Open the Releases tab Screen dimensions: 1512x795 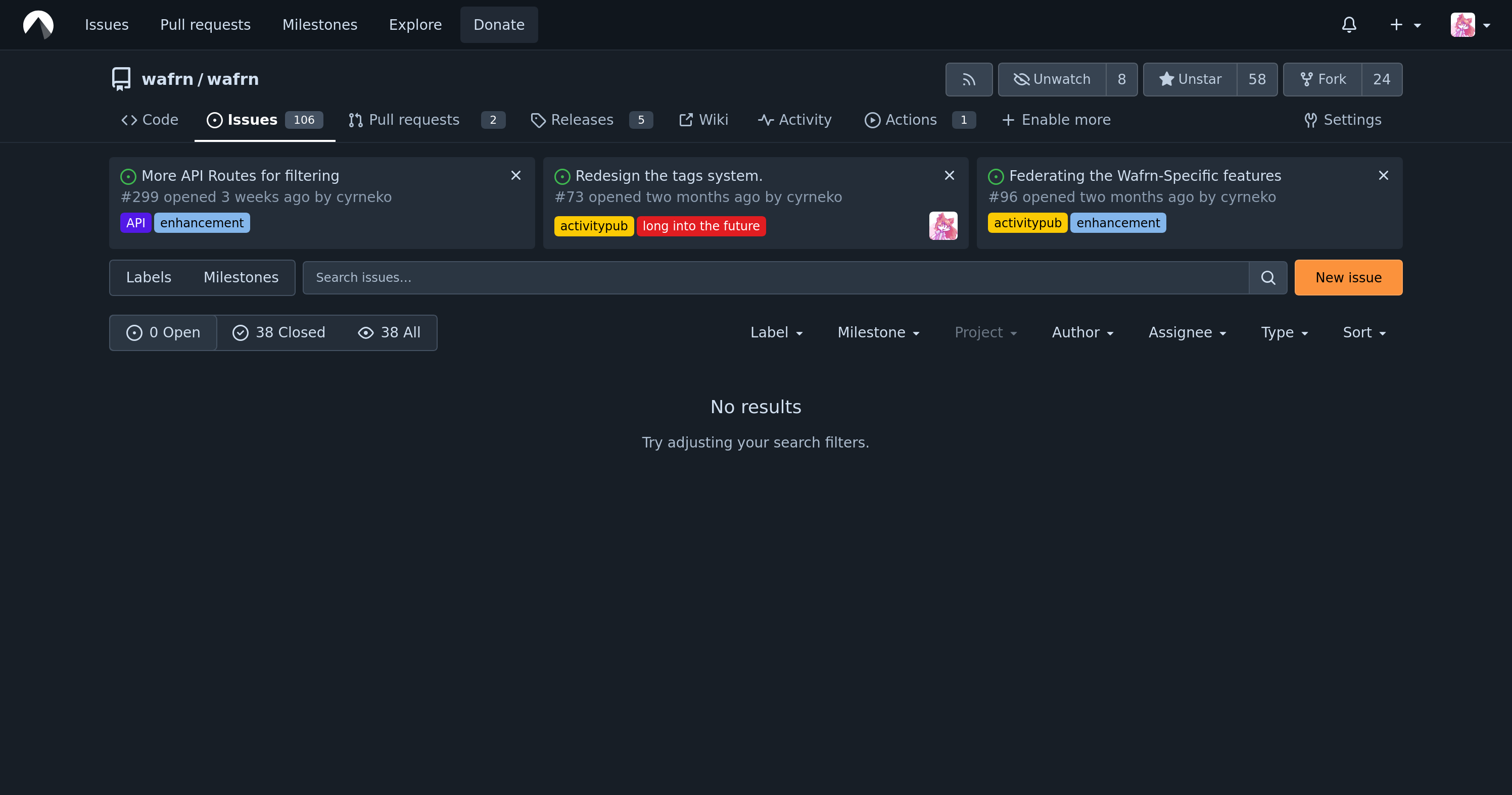pos(581,120)
